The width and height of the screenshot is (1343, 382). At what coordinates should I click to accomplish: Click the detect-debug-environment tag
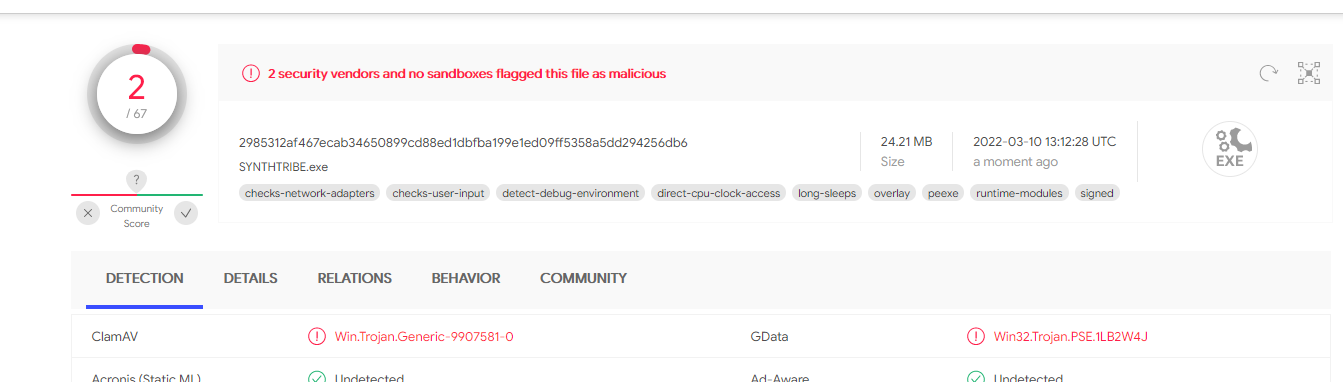click(x=570, y=193)
